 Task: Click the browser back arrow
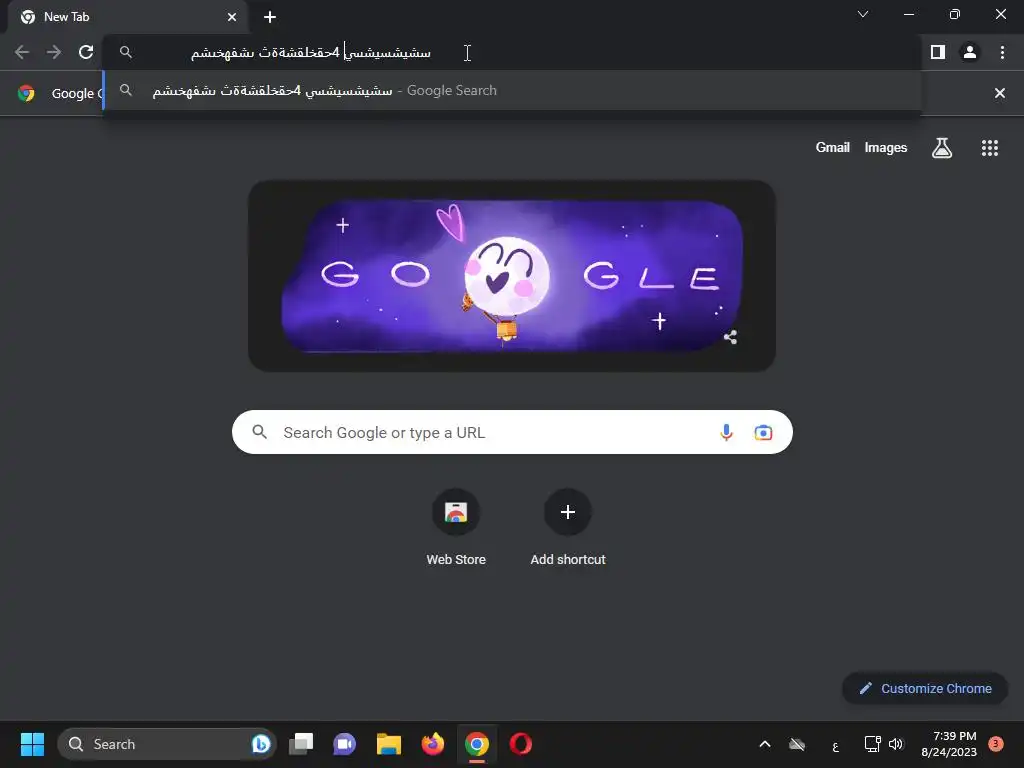[x=22, y=52]
